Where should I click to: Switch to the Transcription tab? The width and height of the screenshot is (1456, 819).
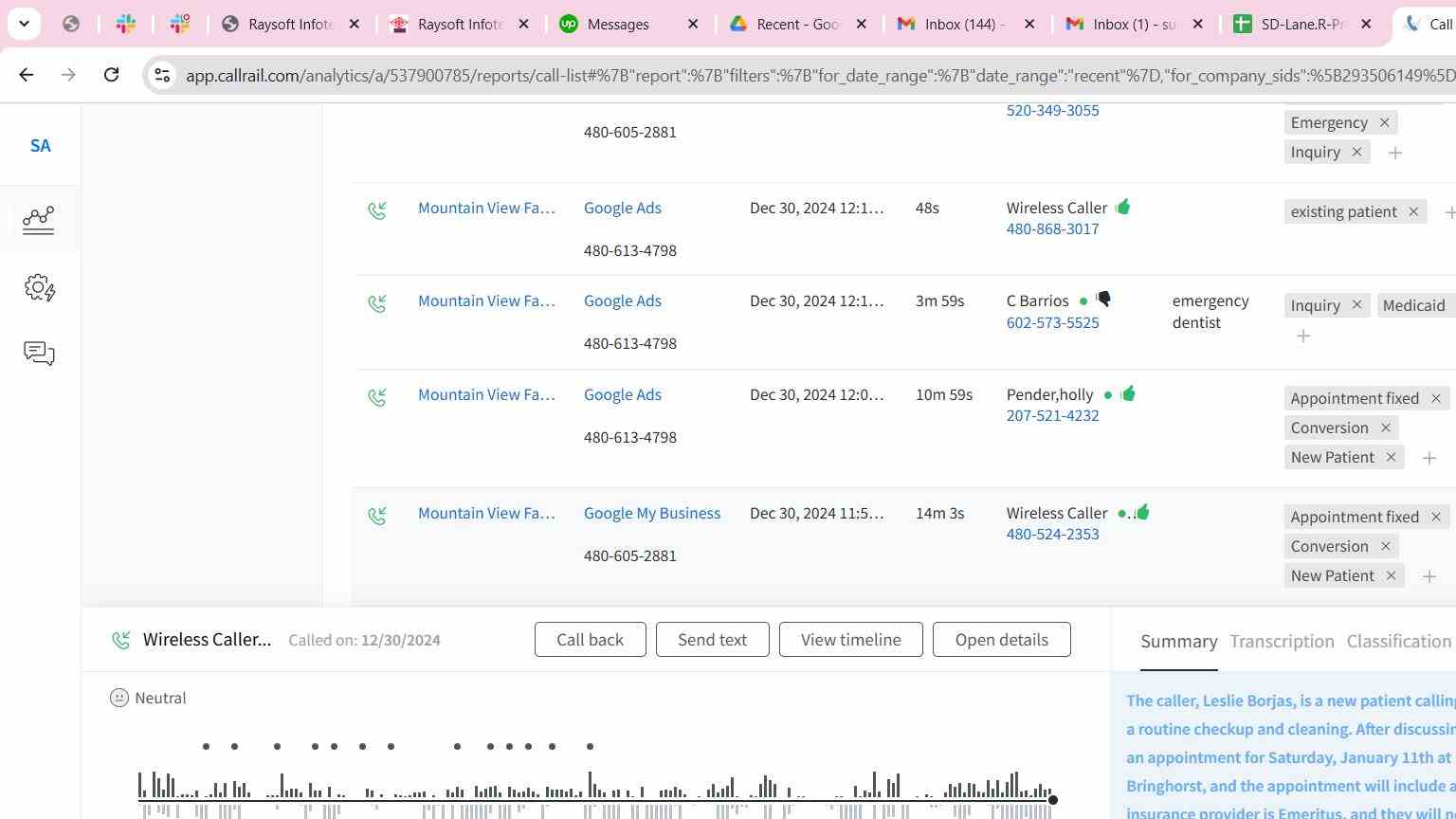coord(1283,642)
